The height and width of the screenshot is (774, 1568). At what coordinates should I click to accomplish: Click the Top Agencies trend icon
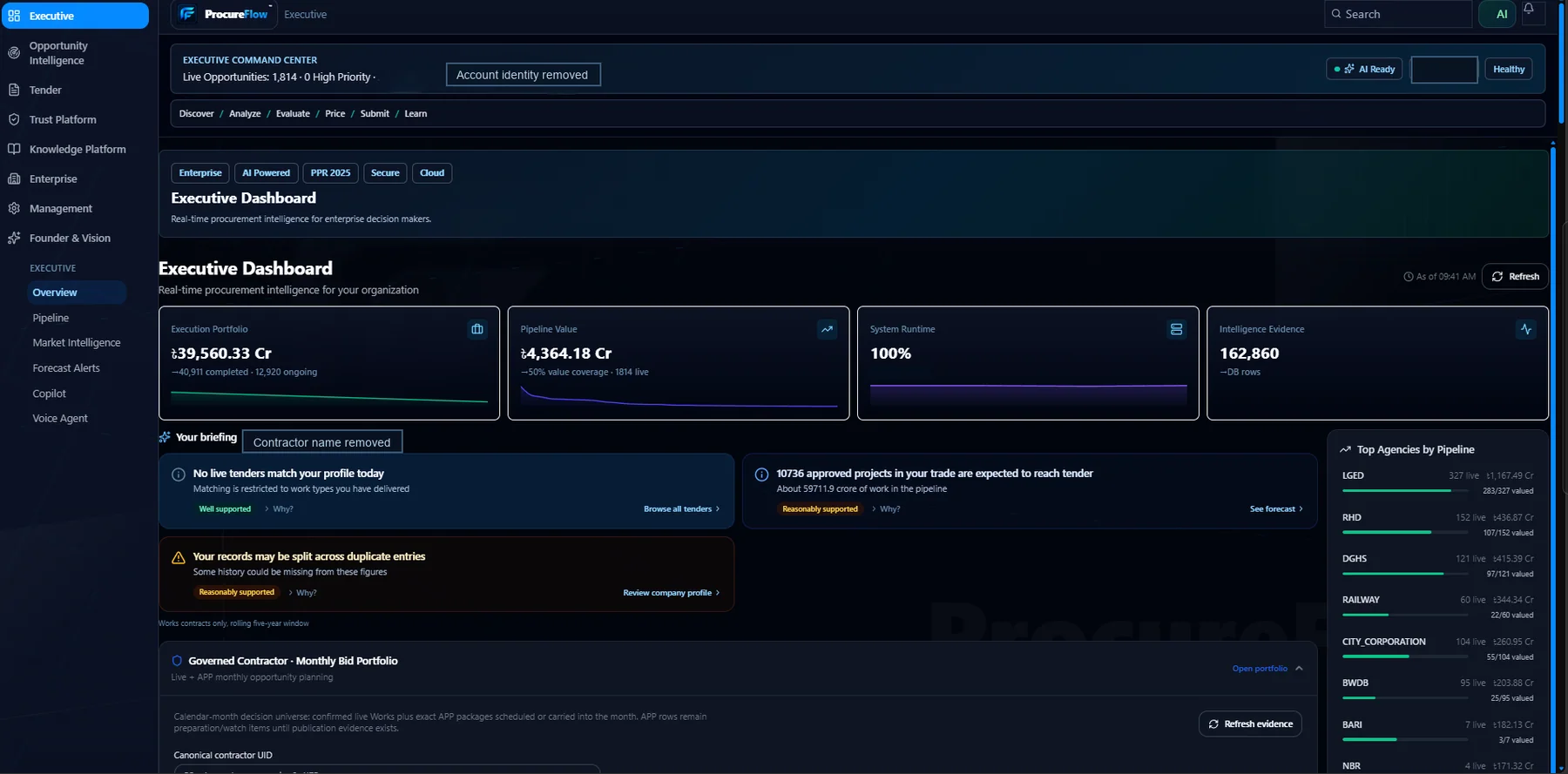tap(1345, 449)
